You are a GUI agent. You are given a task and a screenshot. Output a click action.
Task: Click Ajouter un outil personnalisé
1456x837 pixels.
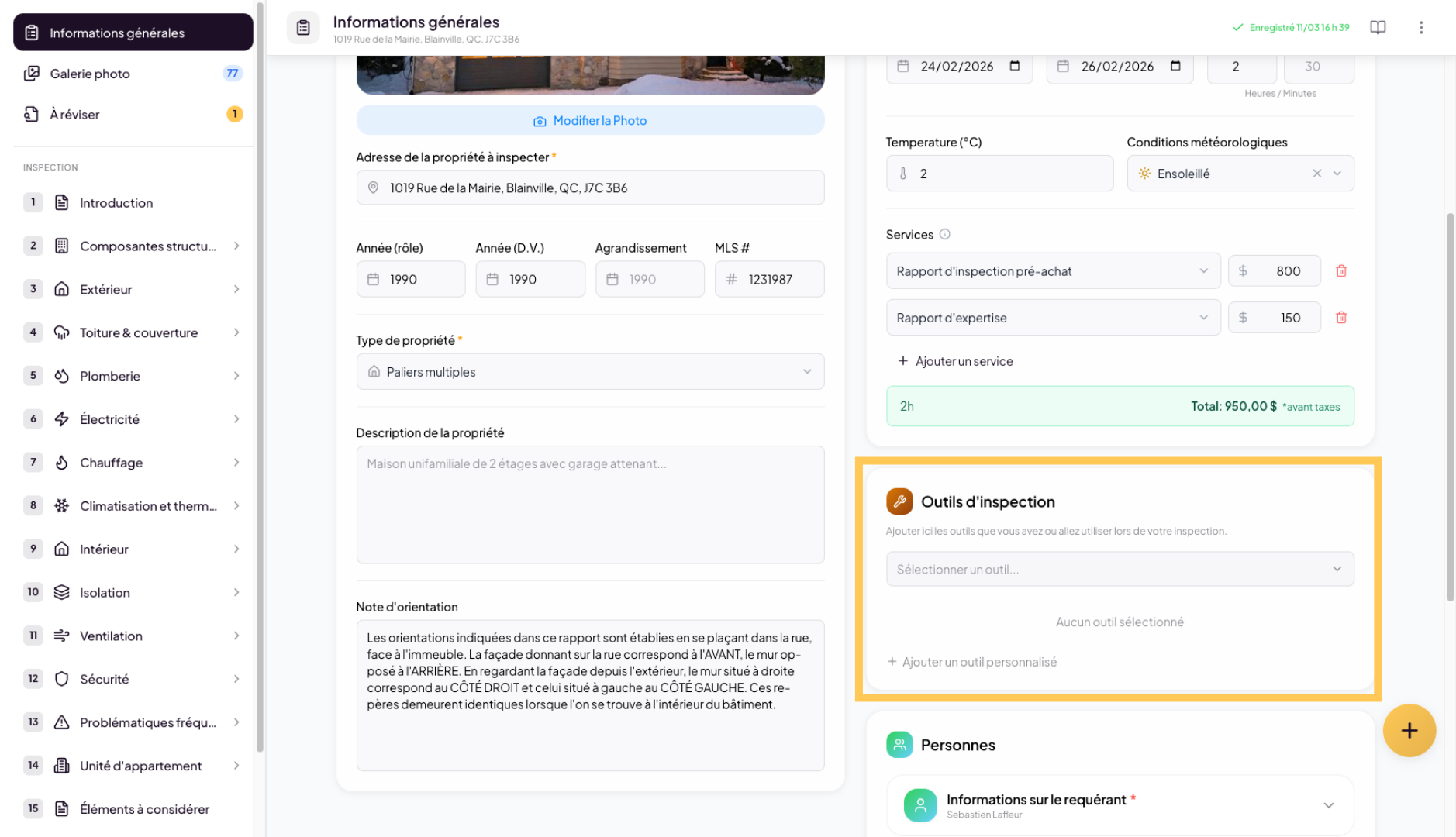click(x=971, y=661)
